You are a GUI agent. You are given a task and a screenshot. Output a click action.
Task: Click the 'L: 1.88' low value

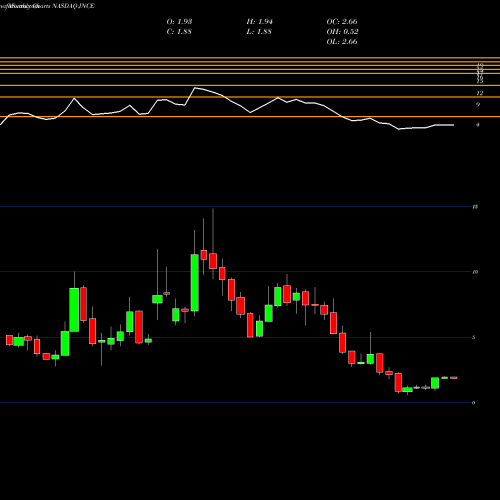click(x=259, y=32)
